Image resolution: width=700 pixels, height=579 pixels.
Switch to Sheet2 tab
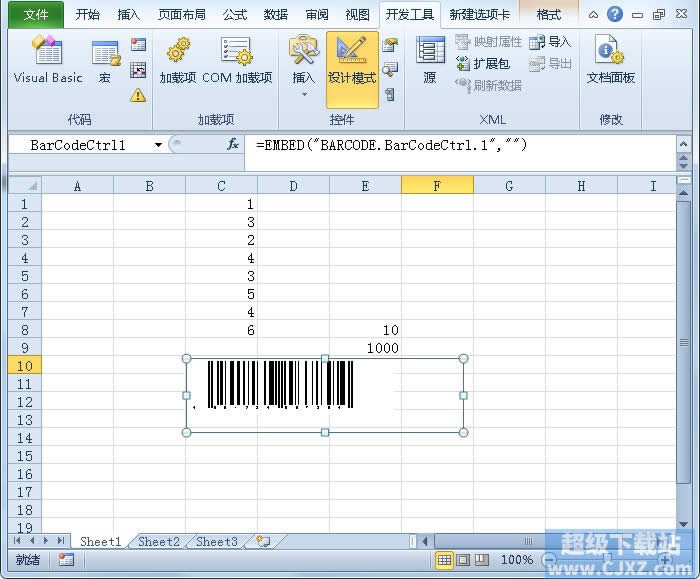[158, 542]
